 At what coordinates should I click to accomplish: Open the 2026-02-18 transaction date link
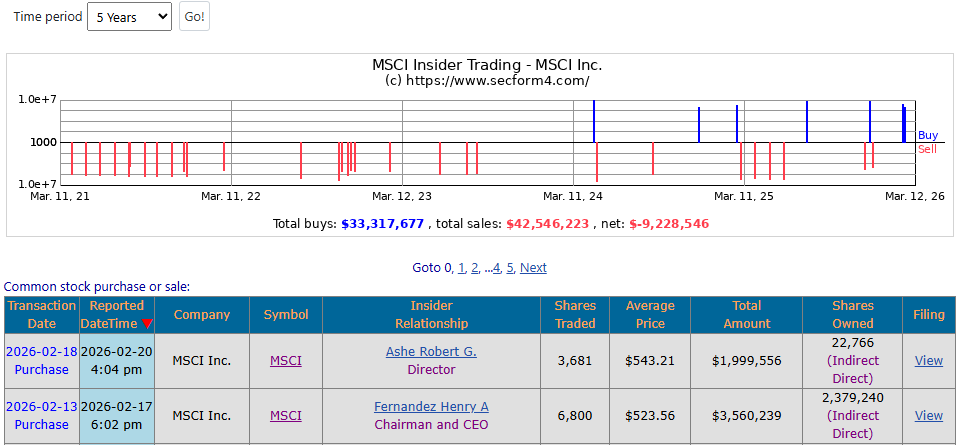coord(42,351)
